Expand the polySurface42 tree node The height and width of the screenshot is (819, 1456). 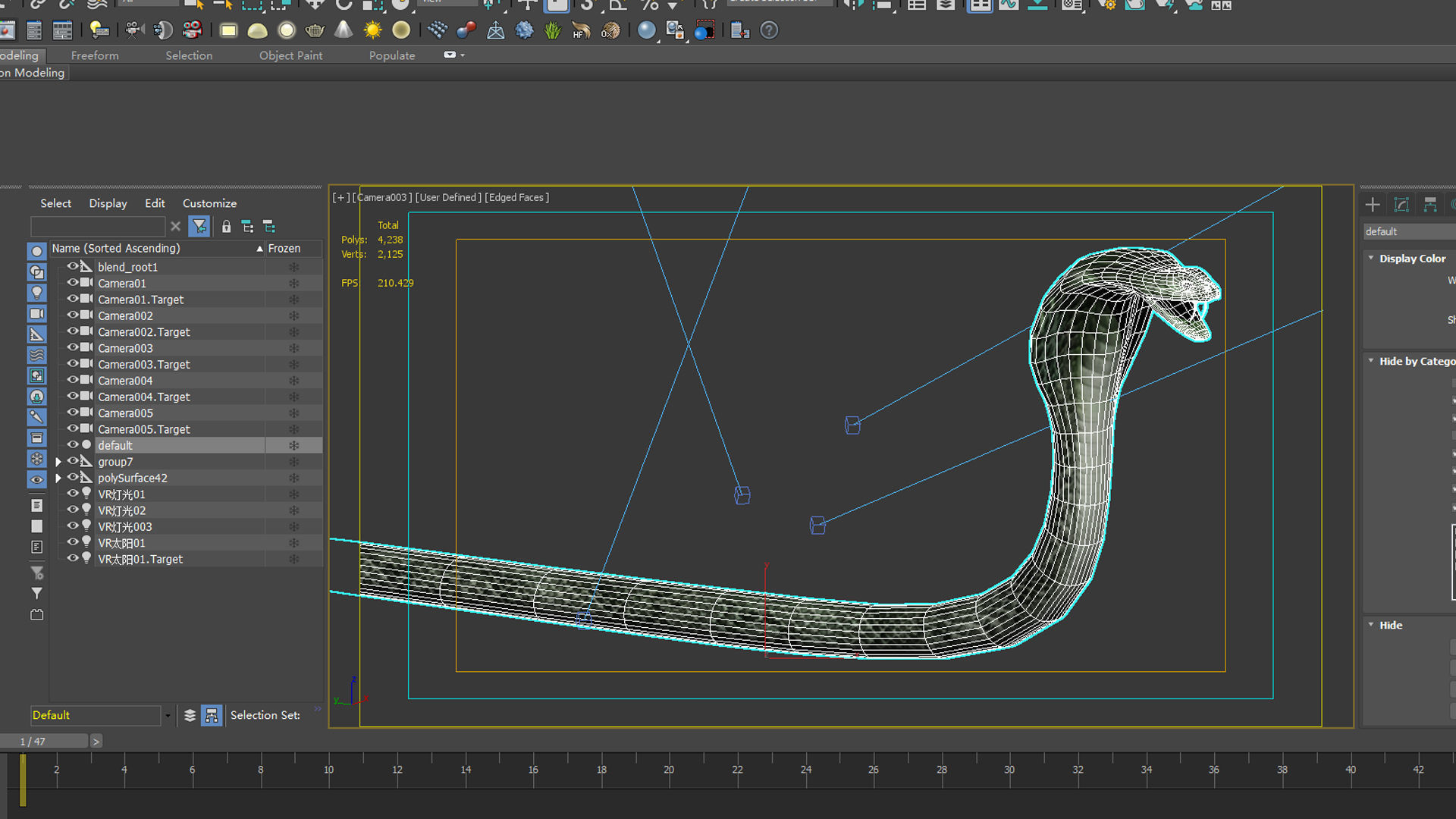(x=58, y=478)
